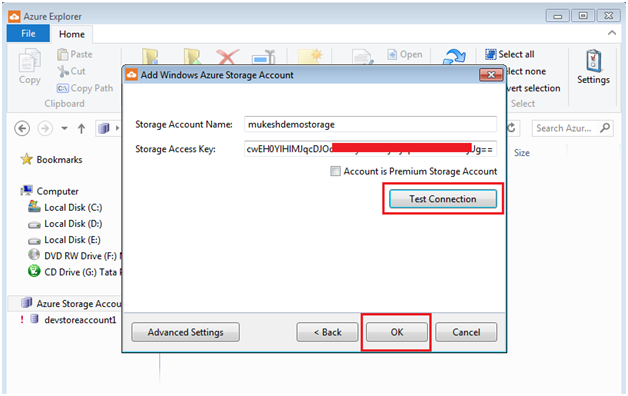Cancel the Add Storage Account dialog
The height and width of the screenshot is (396, 628).
466,332
